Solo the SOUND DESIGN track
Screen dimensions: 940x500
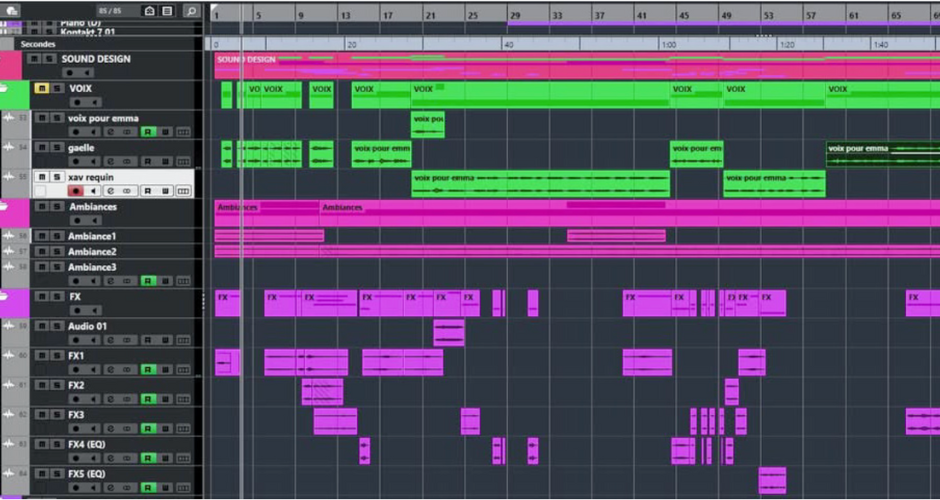point(48,59)
